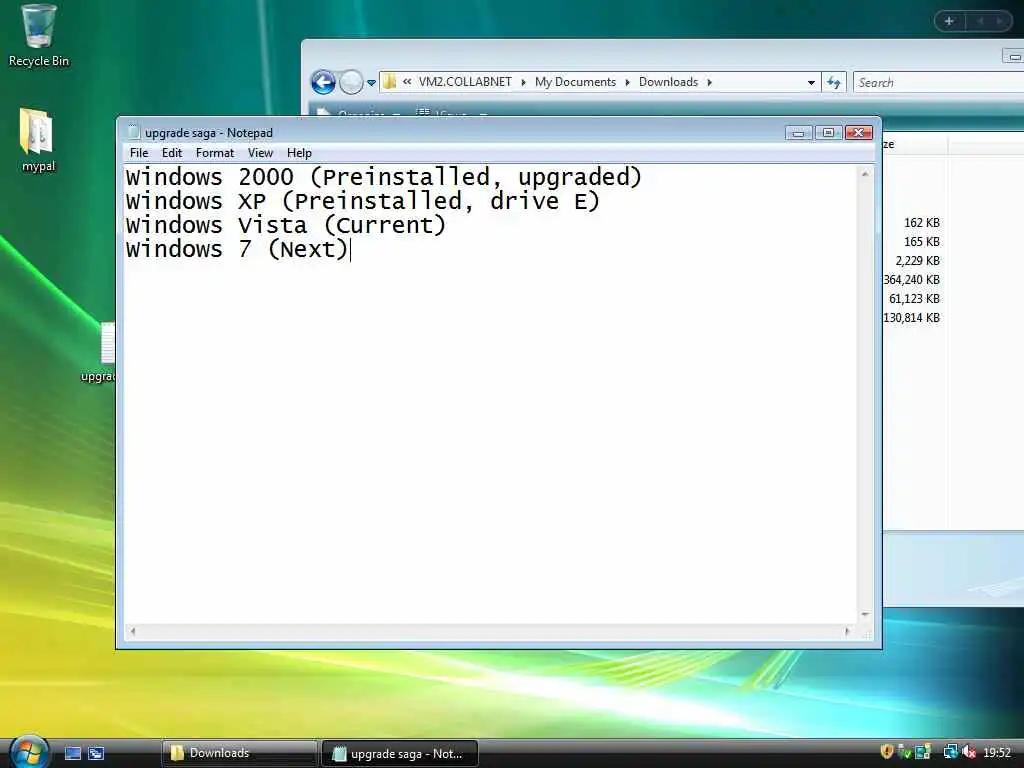This screenshot has height=768, width=1024.
Task: Click Notepad horizontal scrollbar right arrow
Action: [847, 632]
